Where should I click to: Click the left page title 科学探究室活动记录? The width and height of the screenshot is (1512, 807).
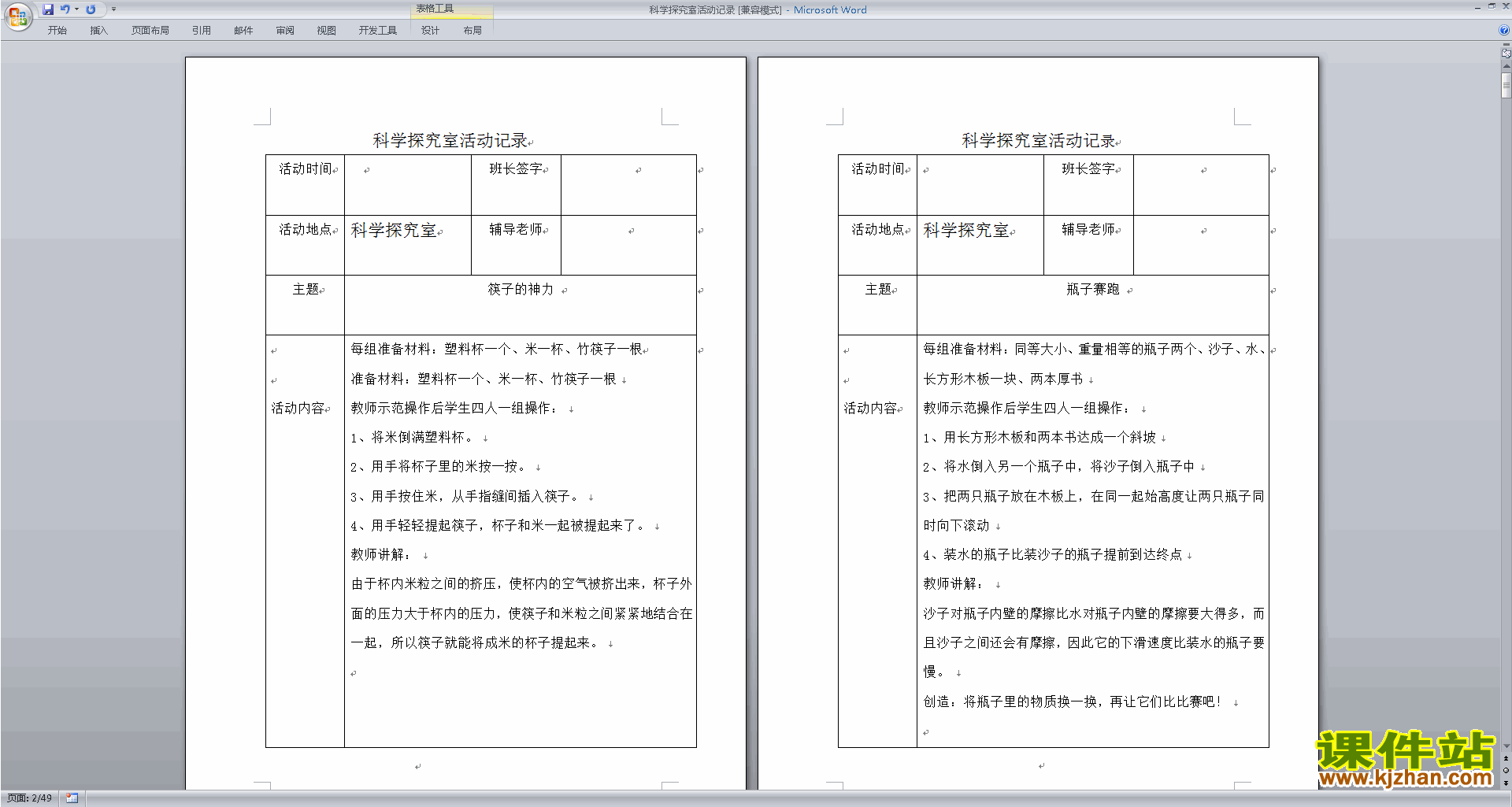pos(450,141)
